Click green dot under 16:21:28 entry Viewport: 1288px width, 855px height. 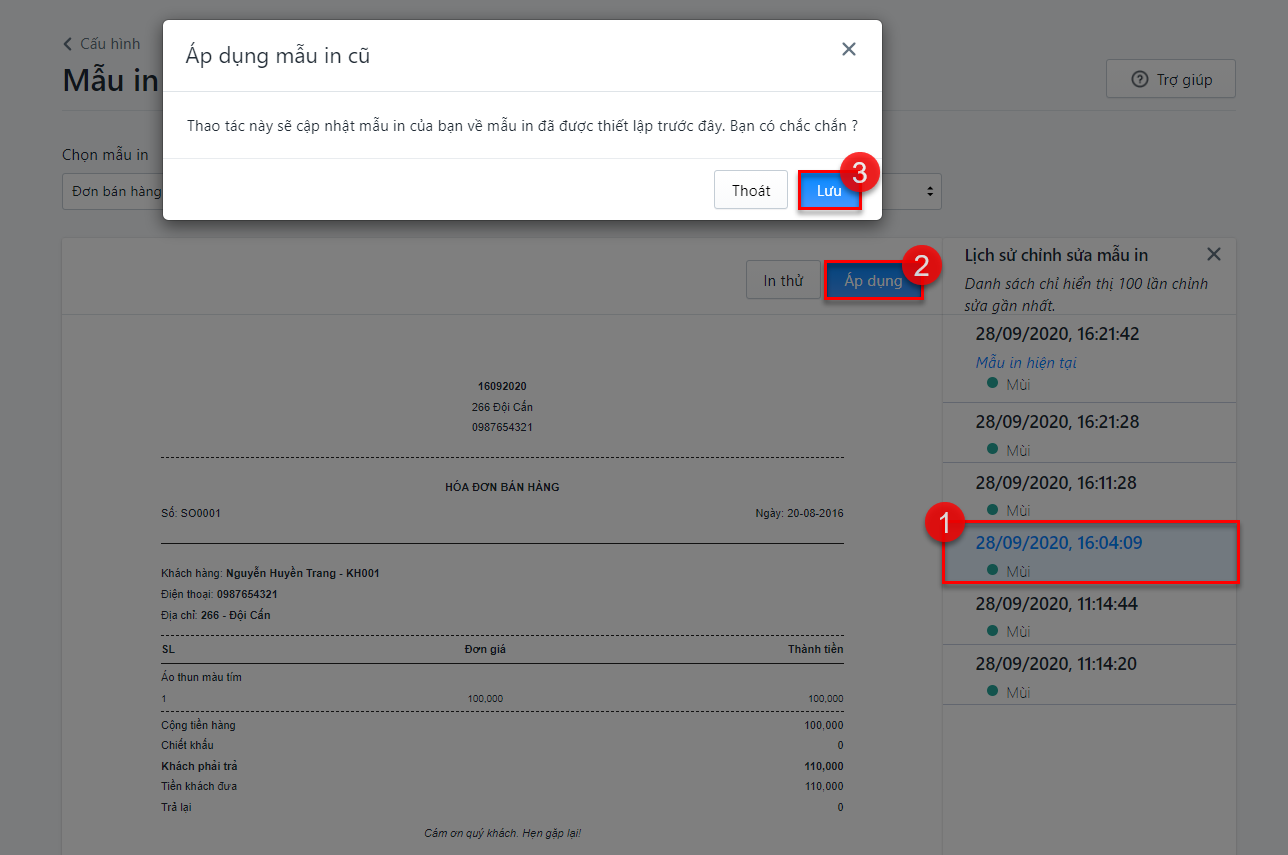(x=992, y=450)
